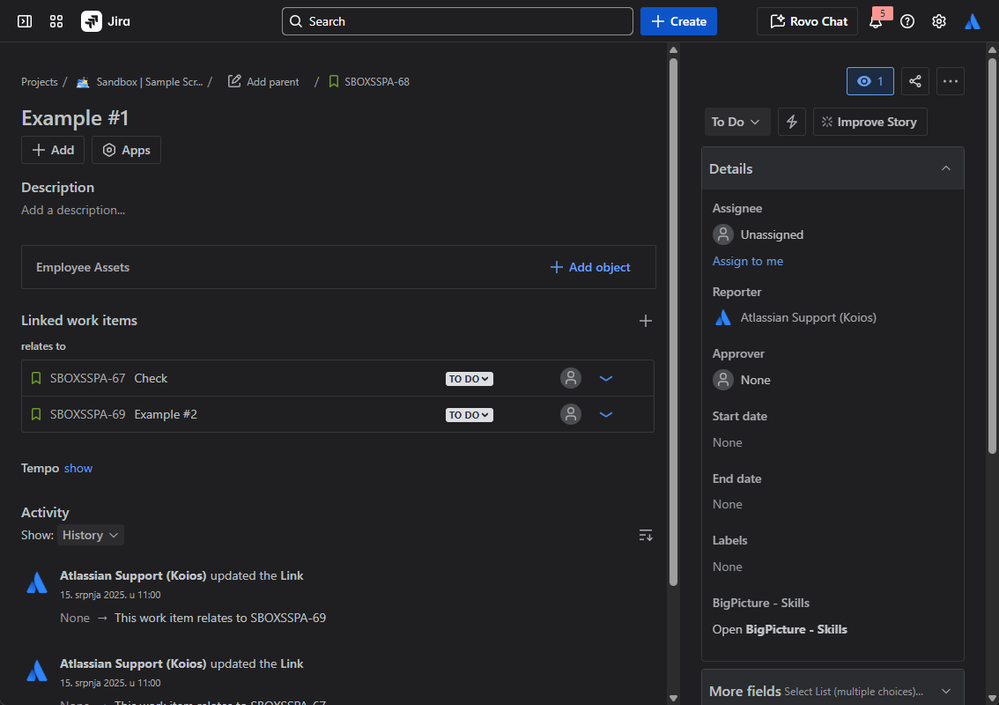Screen dimensions: 999x705
Task: Click the main content scroll up arrow
Action: 673,50
